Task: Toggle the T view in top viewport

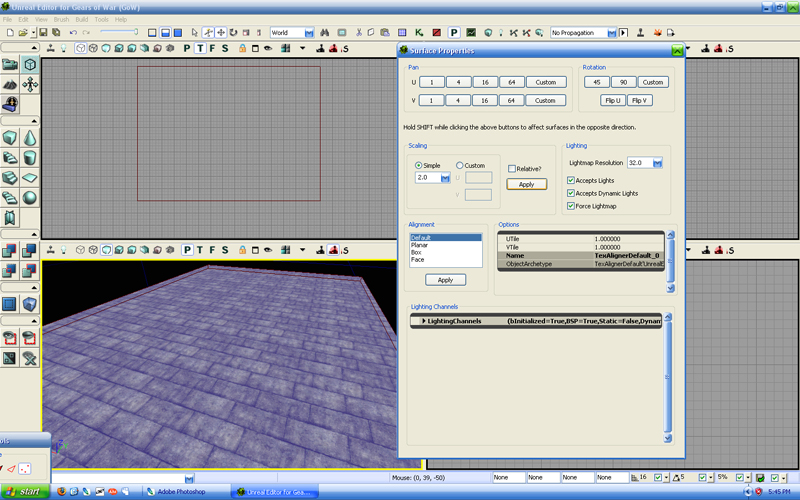Action: [x=199, y=48]
